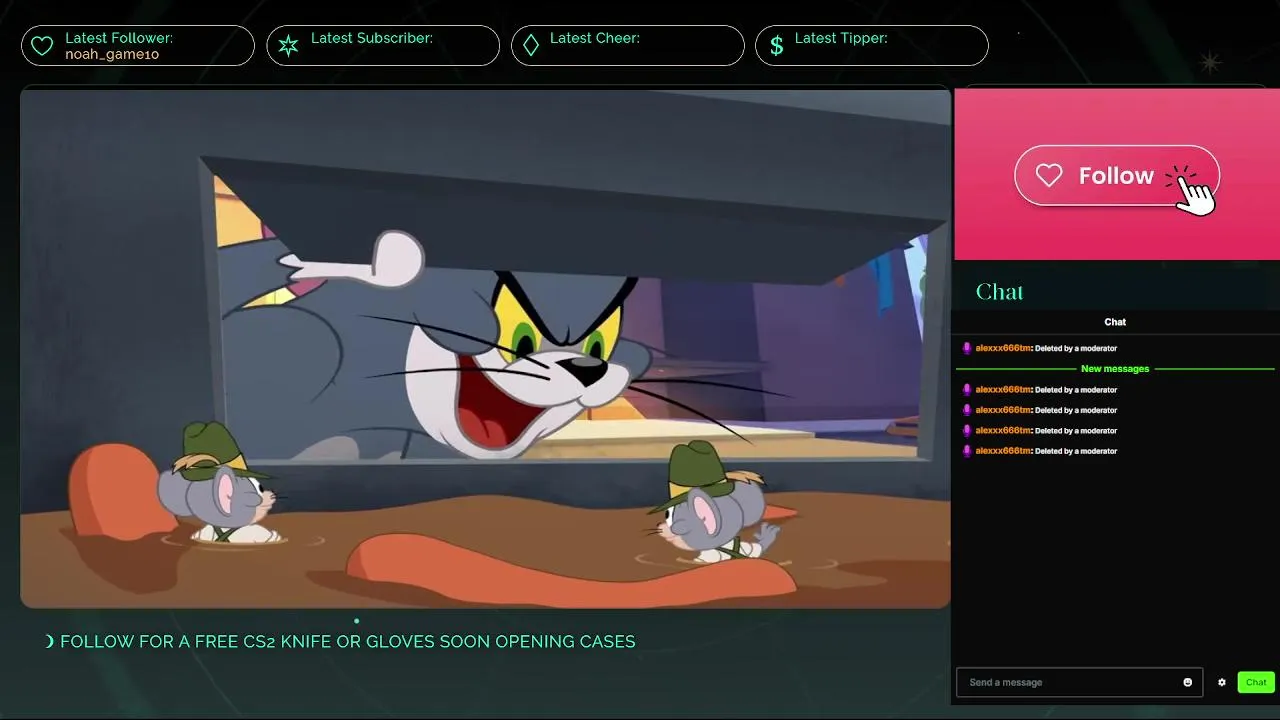The width and height of the screenshot is (1280, 720).
Task: Open the emoji picker in the message box
Action: tap(1188, 682)
